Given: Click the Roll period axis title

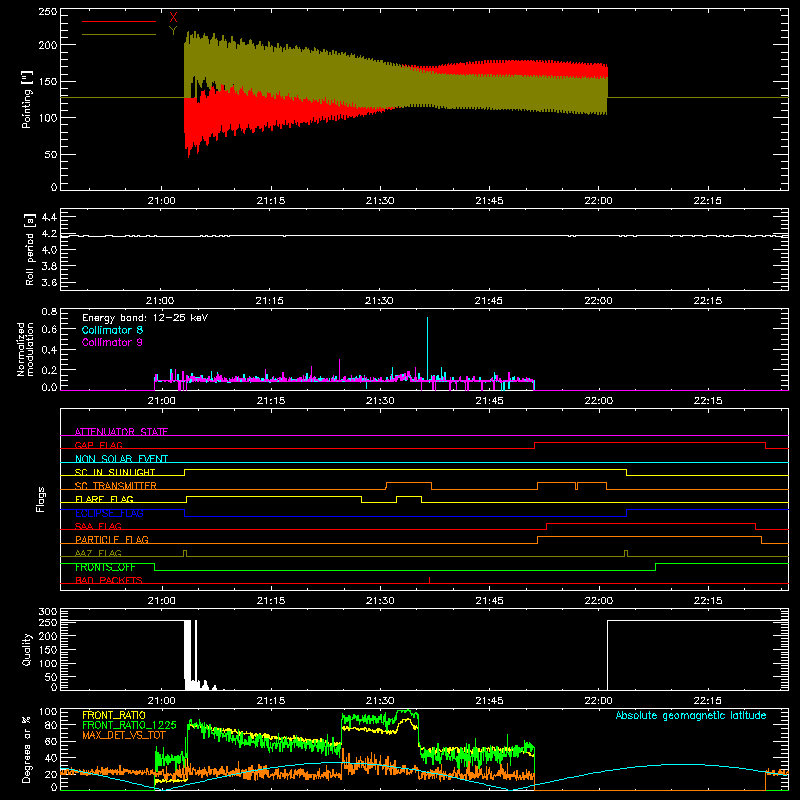Looking at the screenshot, I should pyautogui.click(x=29, y=249).
